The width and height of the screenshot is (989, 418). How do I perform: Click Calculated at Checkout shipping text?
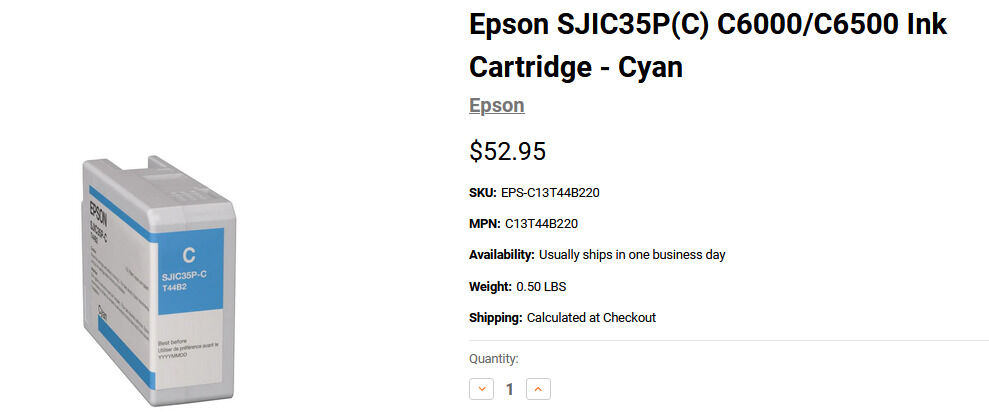pos(592,318)
